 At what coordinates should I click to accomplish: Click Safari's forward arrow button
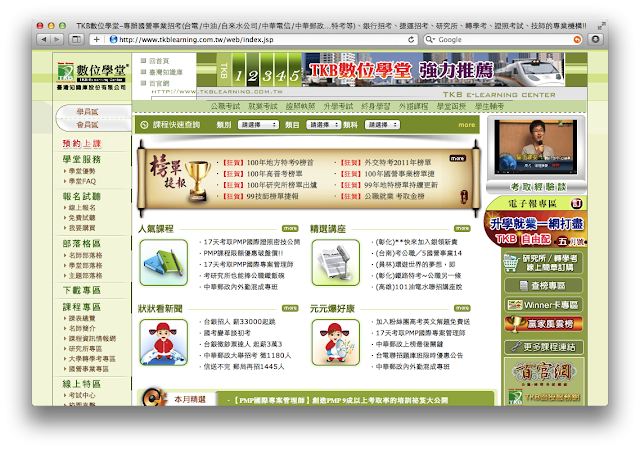[x=57, y=40]
